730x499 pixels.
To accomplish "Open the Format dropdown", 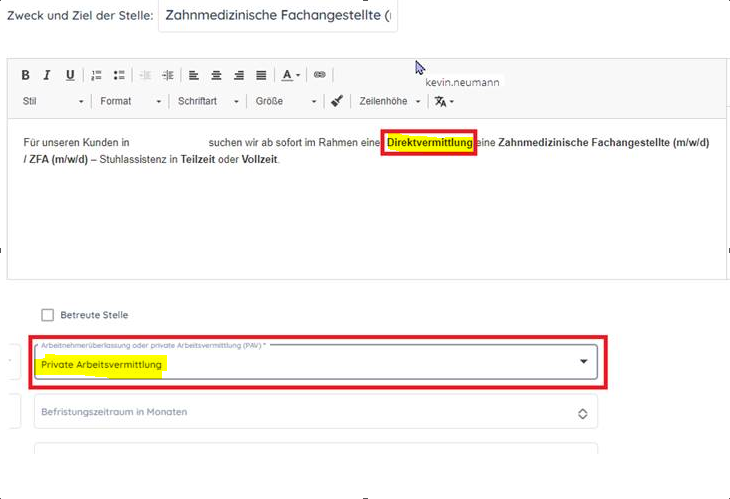I will [130, 101].
